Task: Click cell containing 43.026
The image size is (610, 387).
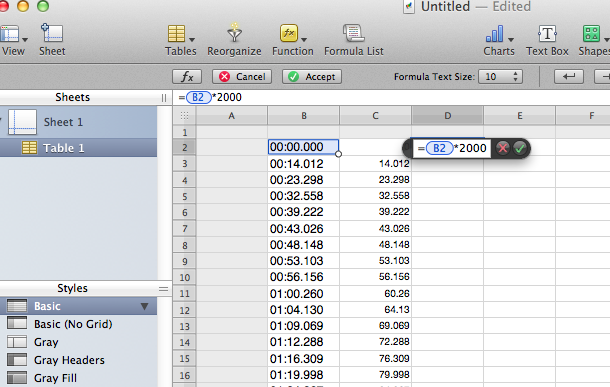Action: 375,228
